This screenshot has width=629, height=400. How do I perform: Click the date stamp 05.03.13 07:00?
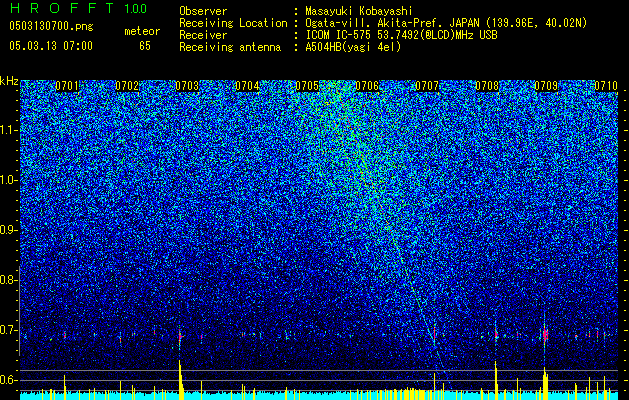pyautogui.click(x=51, y=45)
